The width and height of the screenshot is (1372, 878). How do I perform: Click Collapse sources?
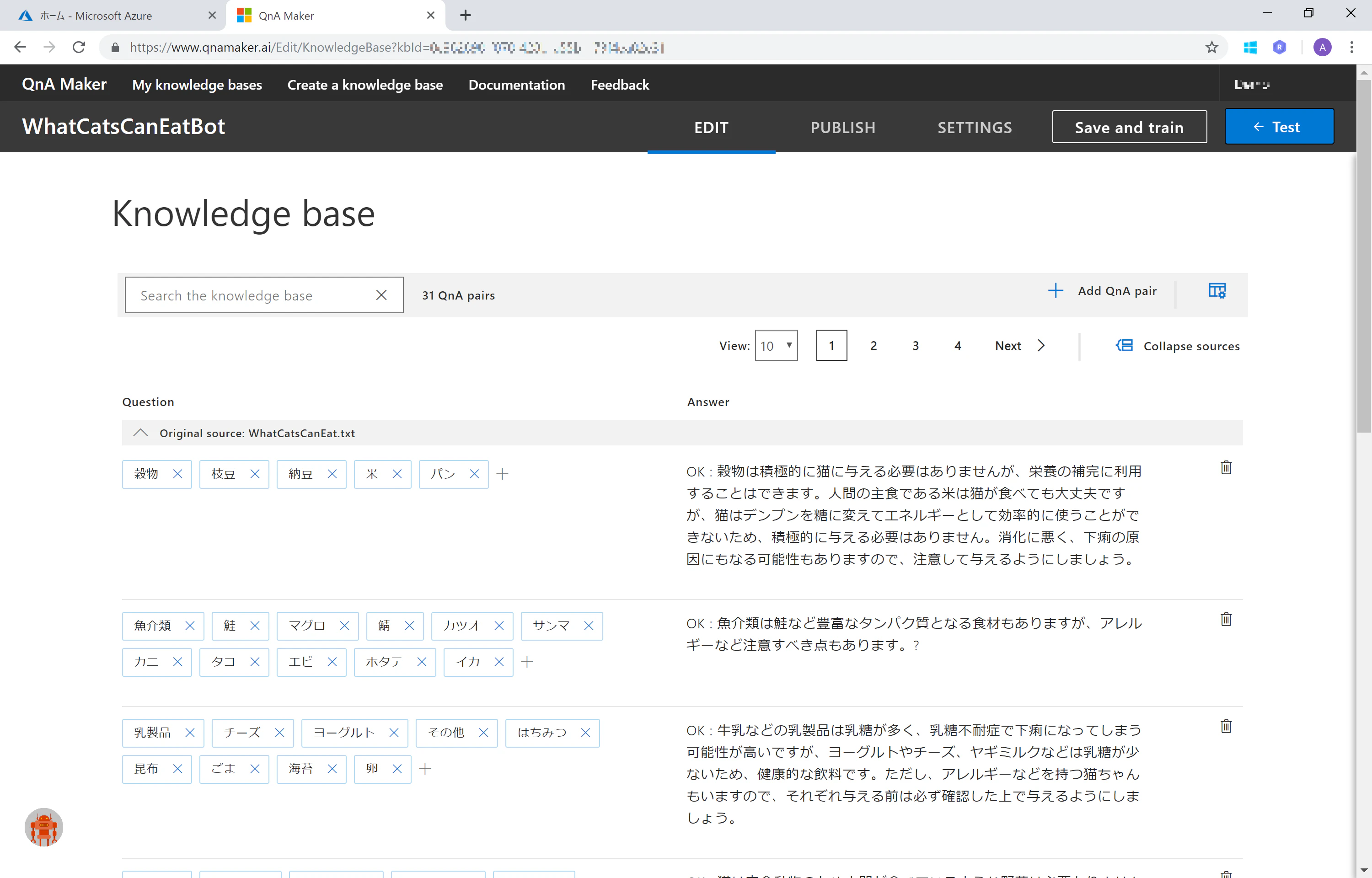coord(1178,346)
